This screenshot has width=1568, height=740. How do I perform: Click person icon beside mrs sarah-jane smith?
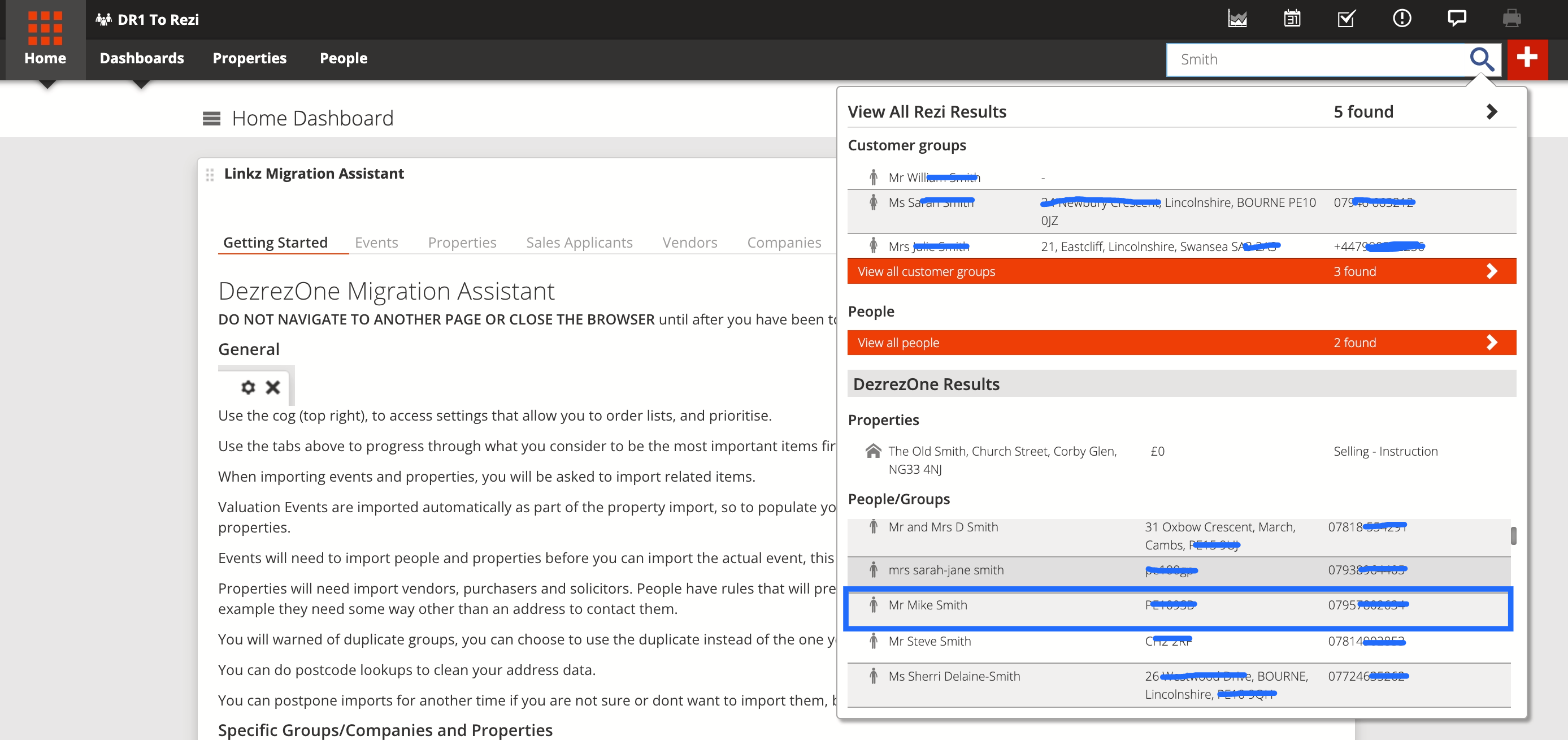tap(873, 570)
